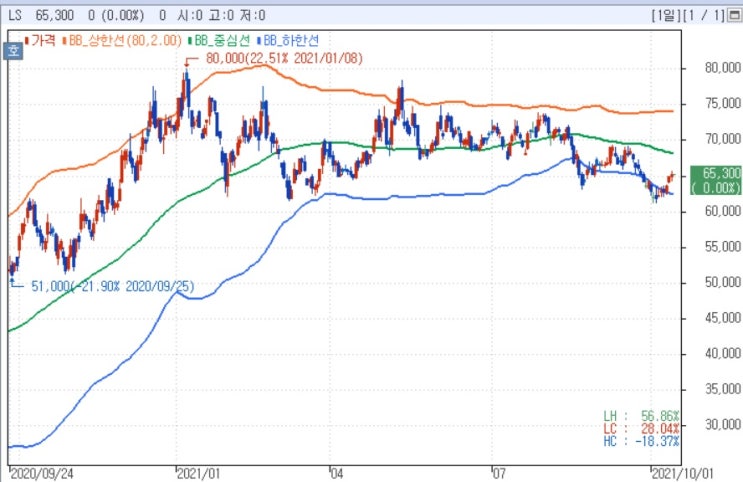Click the 30,000 price axis label
This screenshot has width=743, height=482.
point(723,424)
